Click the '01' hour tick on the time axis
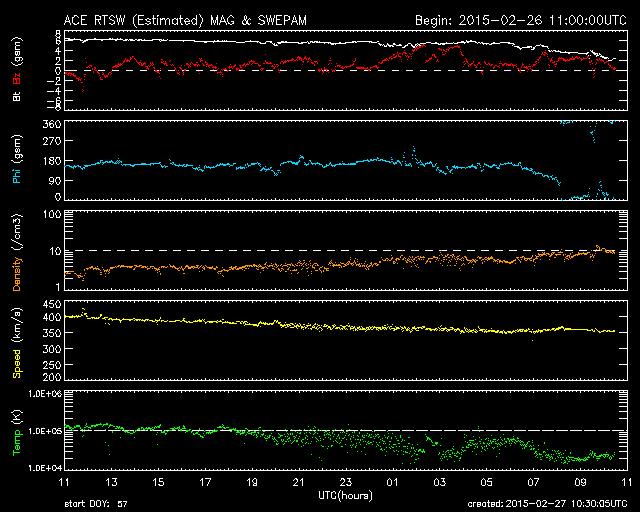 [393, 482]
